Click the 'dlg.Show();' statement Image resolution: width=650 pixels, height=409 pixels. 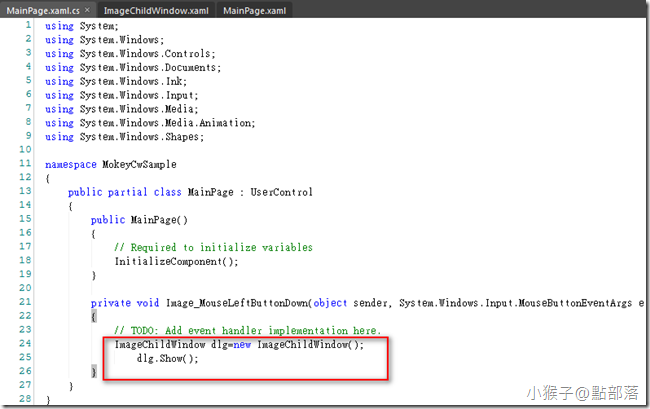[168, 358]
